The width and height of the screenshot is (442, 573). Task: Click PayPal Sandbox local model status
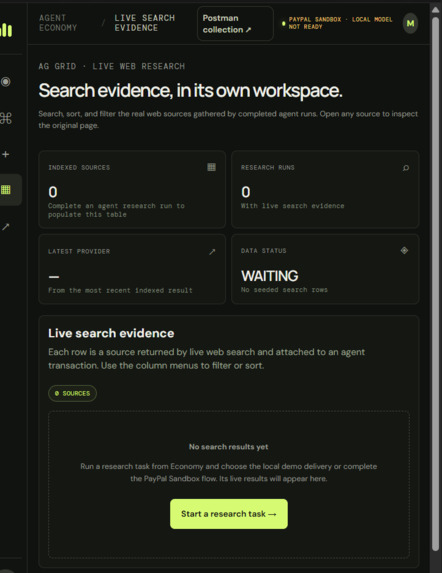coord(337,23)
